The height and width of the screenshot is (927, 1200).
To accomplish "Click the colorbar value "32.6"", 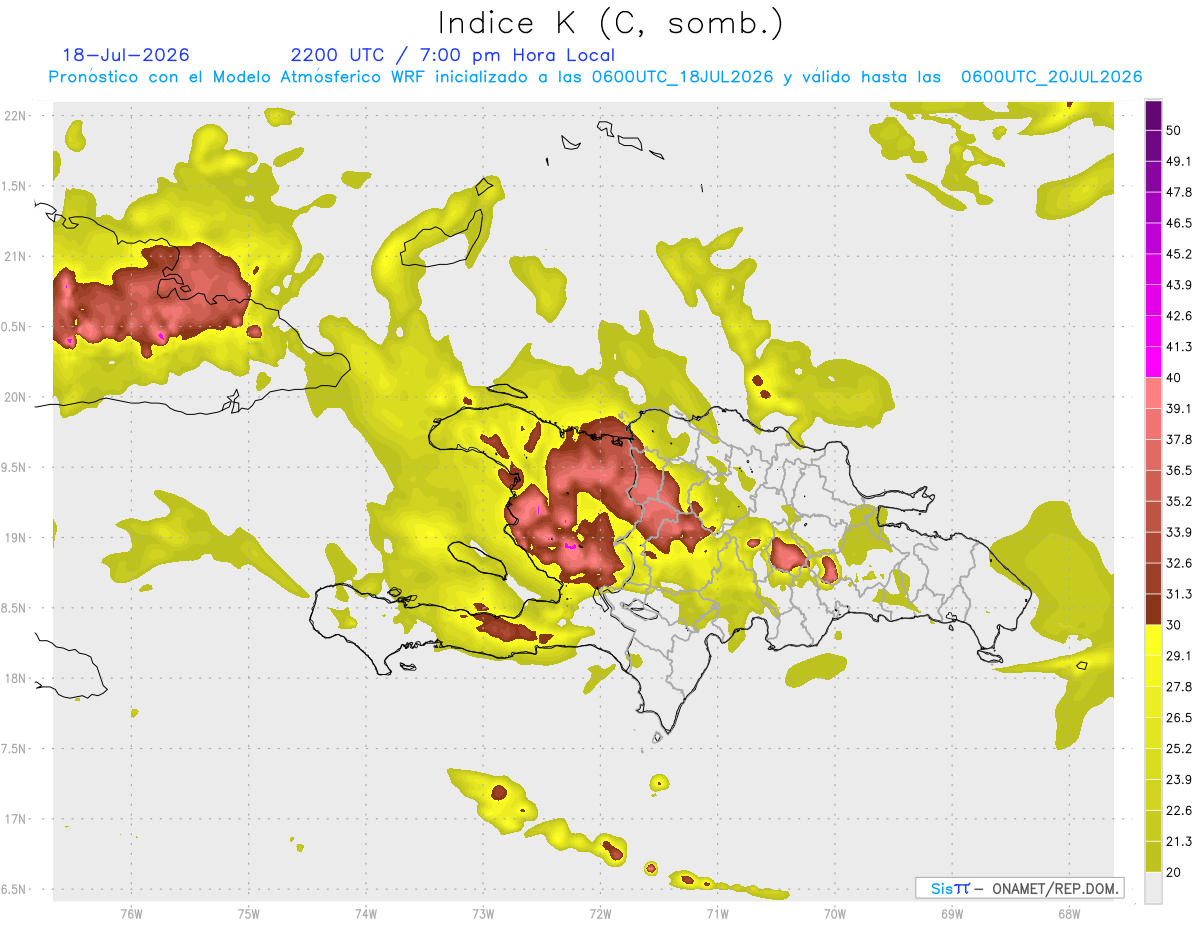I will click(1179, 563).
